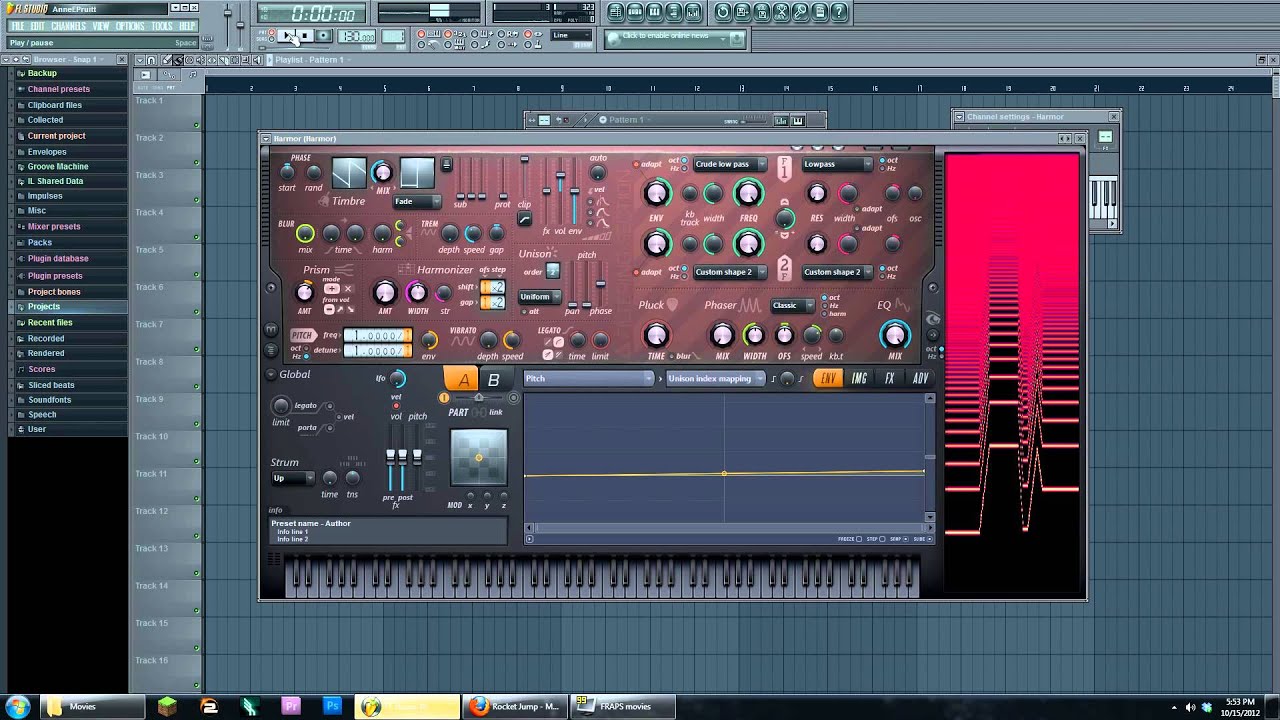The width and height of the screenshot is (1280, 720).
Task: Open the EDIT menu
Action: pos(37,26)
